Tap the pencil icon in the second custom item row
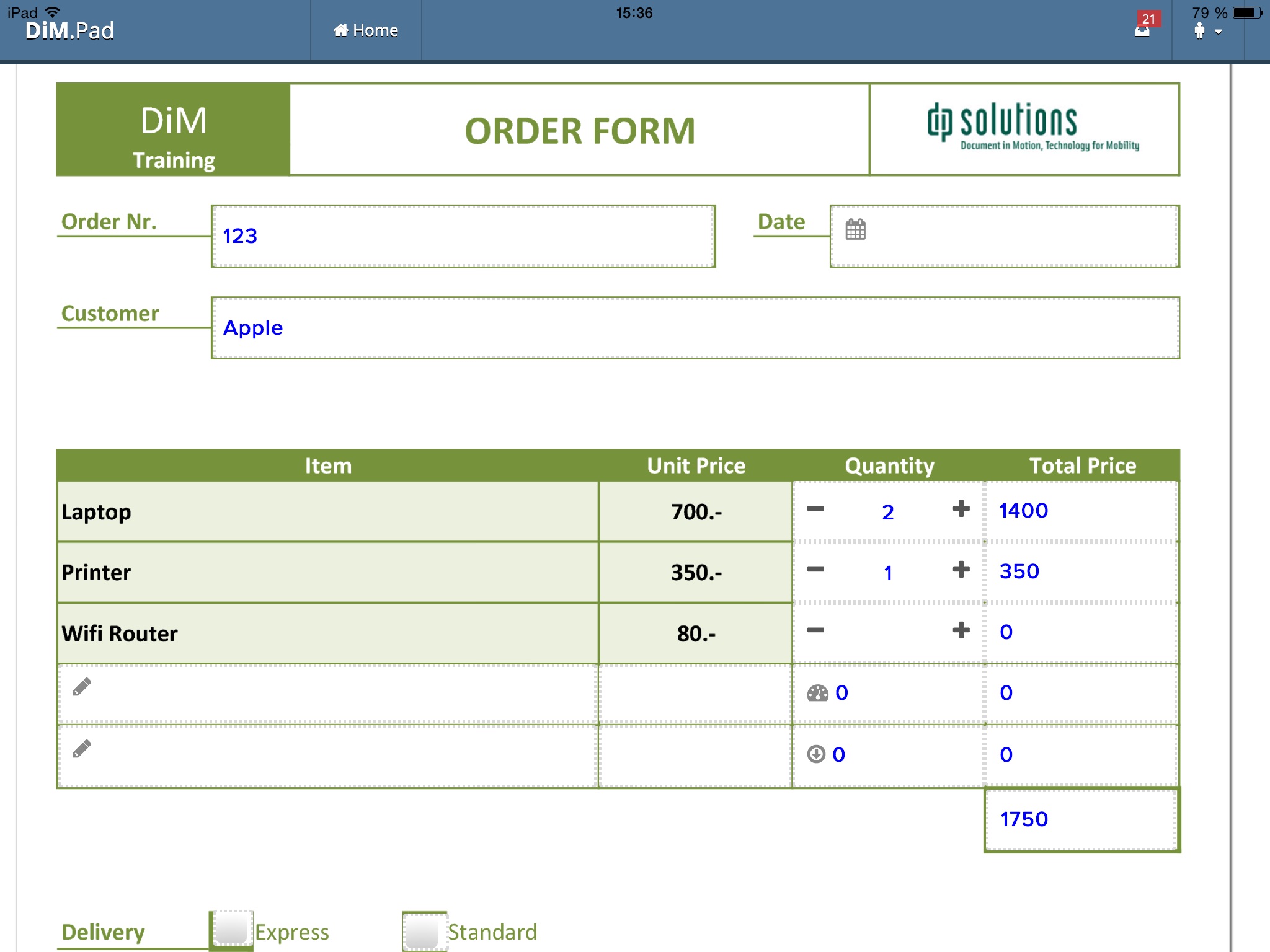 [x=82, y=749]
